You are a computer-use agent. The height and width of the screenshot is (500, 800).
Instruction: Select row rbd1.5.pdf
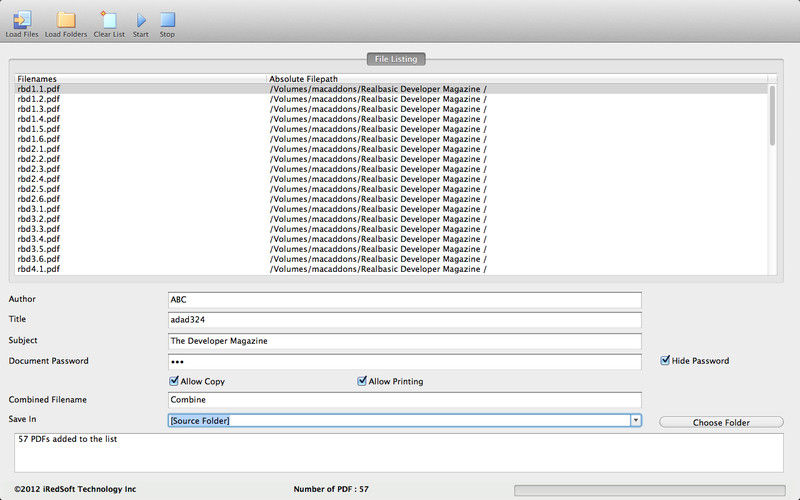[x=391, y=129]
